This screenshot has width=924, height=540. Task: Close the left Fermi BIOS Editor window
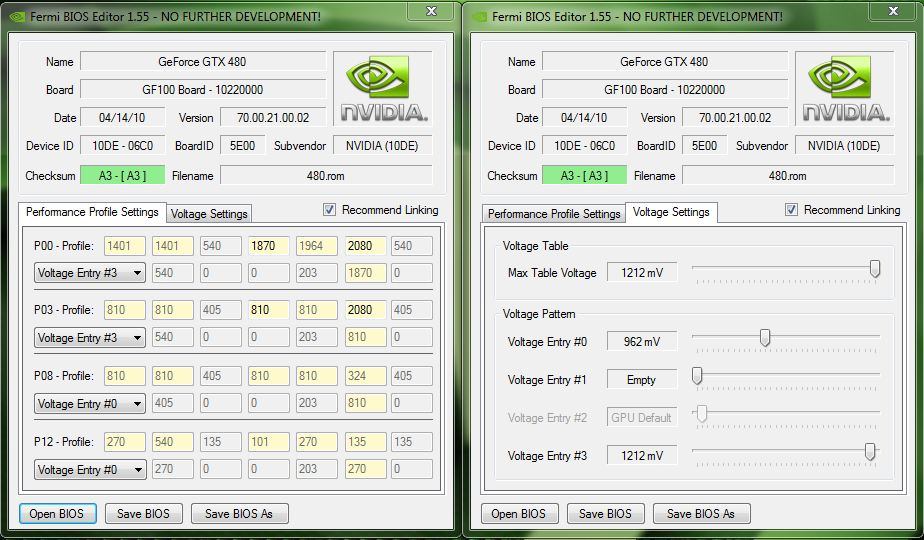click(x=431, y=11)
